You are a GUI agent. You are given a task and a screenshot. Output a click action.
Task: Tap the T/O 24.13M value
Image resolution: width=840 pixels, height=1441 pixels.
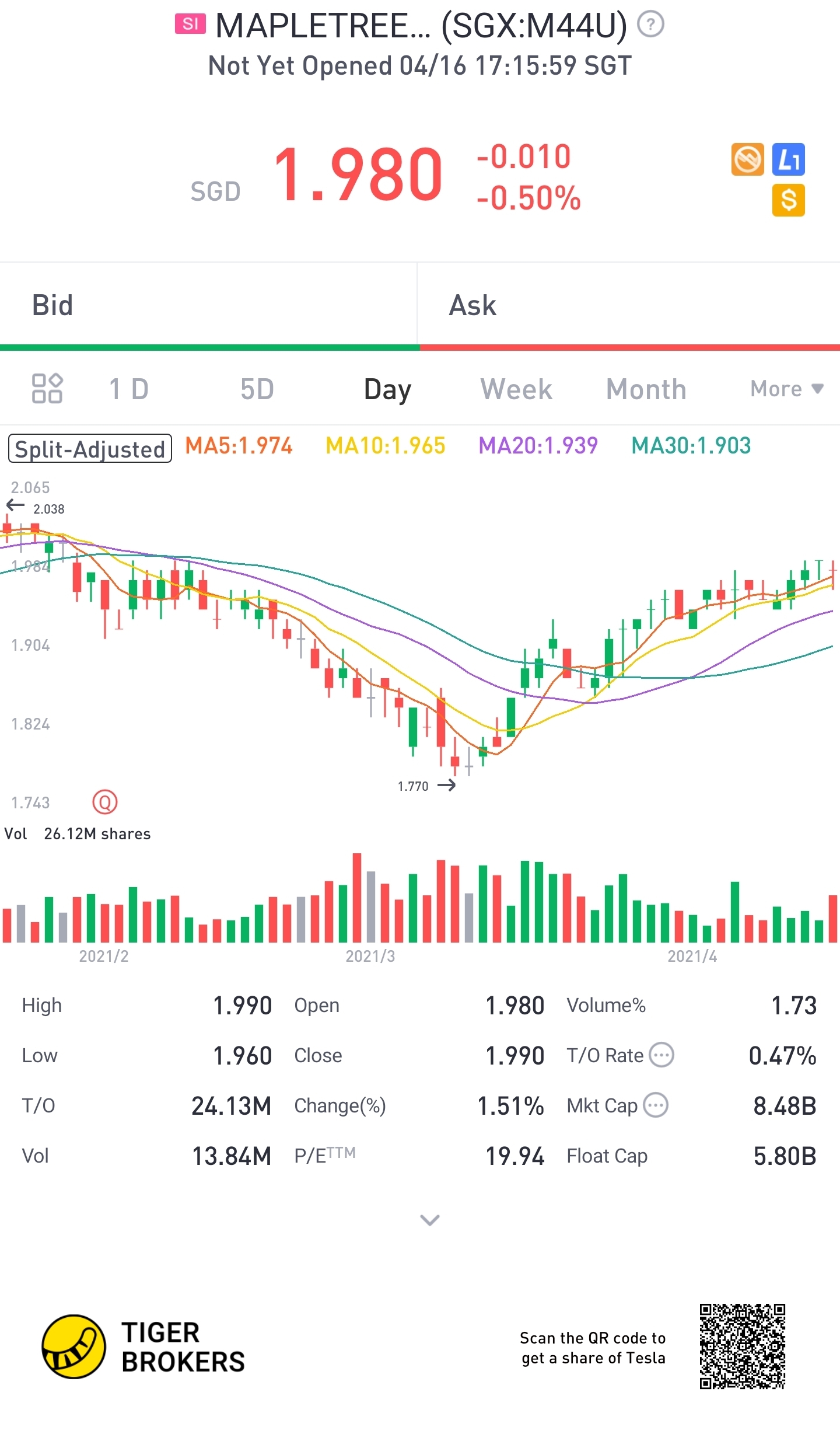coord(232,1106)
